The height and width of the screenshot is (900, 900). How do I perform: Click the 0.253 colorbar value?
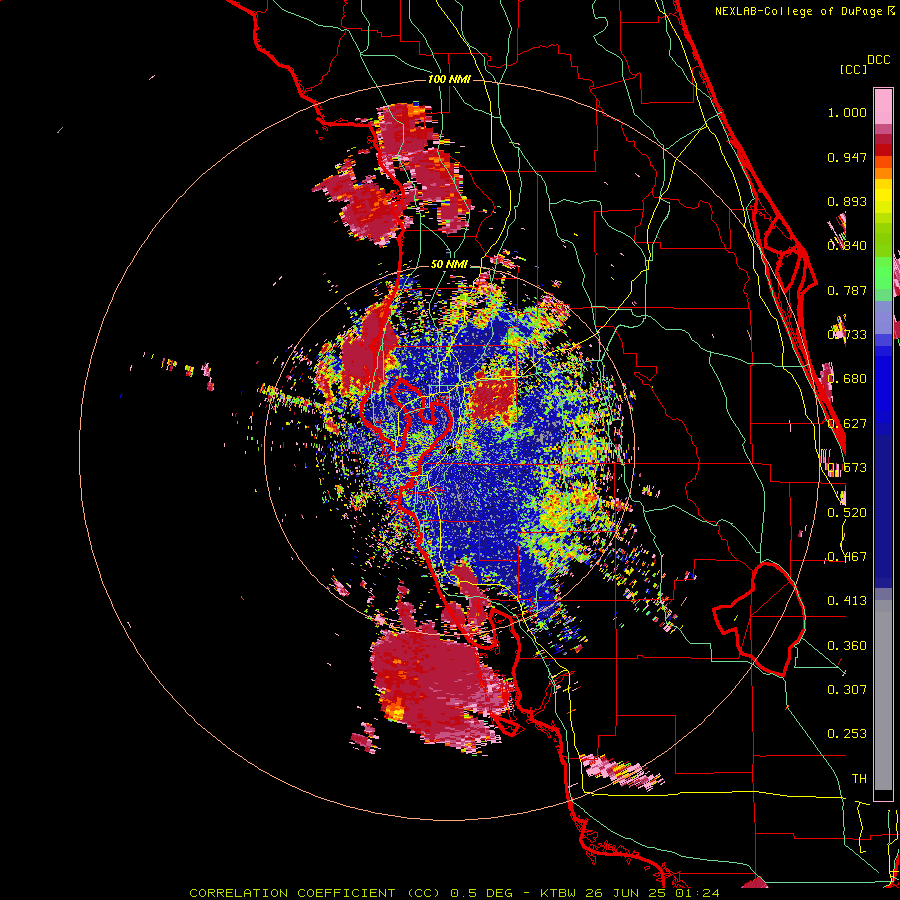[x=847, y=734]
